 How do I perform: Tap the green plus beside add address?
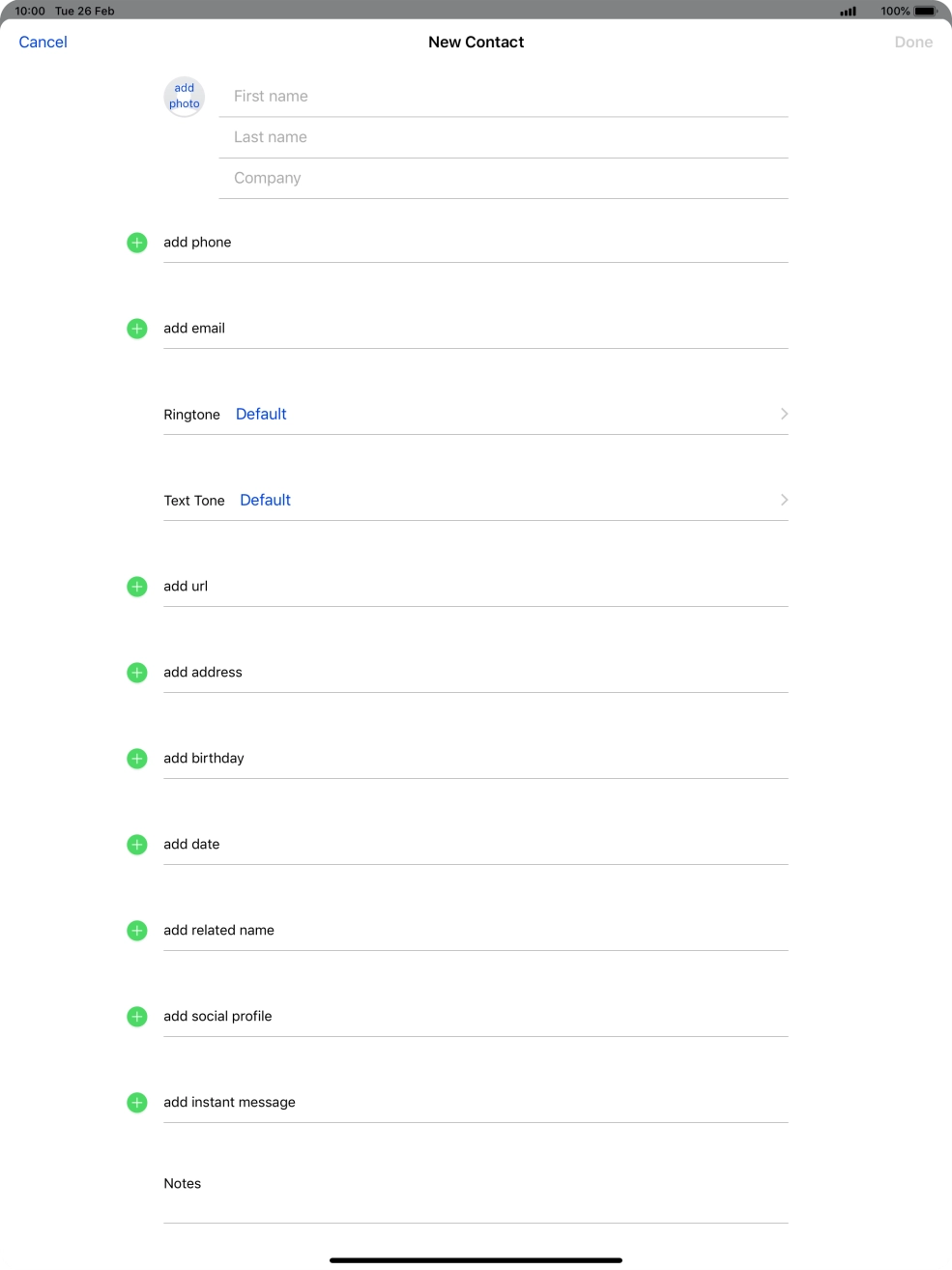[x=137, y=673]
